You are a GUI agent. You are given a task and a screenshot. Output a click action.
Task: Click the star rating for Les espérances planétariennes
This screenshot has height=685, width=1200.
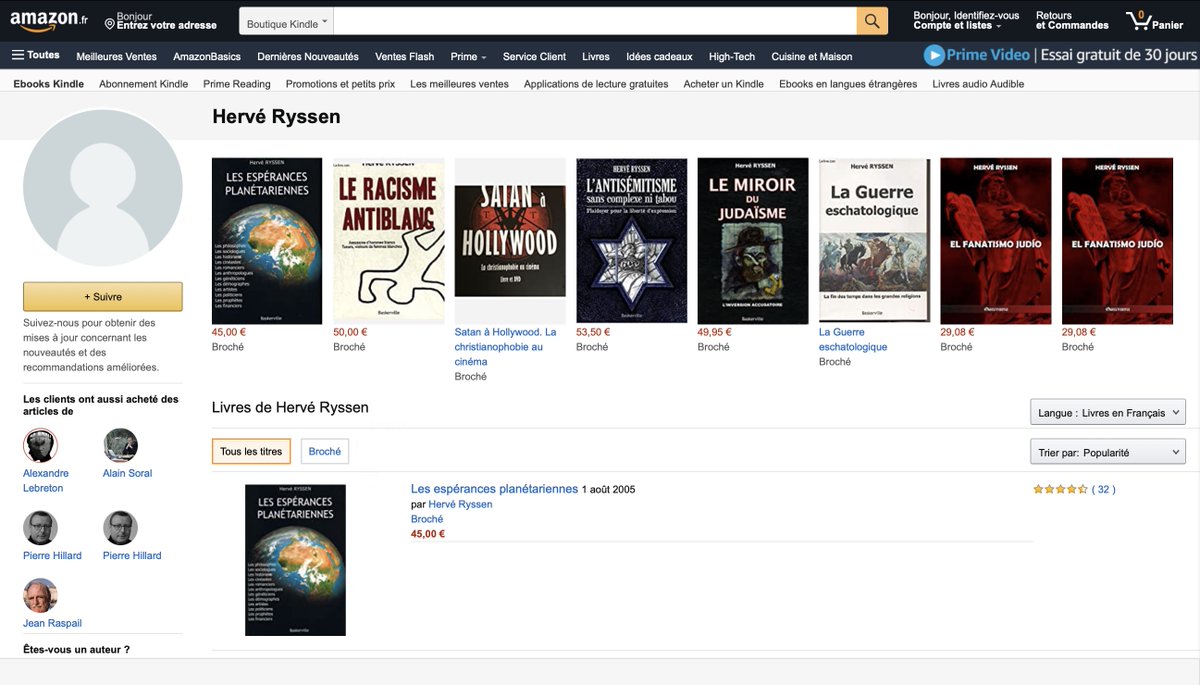(x=1060, y=490)
